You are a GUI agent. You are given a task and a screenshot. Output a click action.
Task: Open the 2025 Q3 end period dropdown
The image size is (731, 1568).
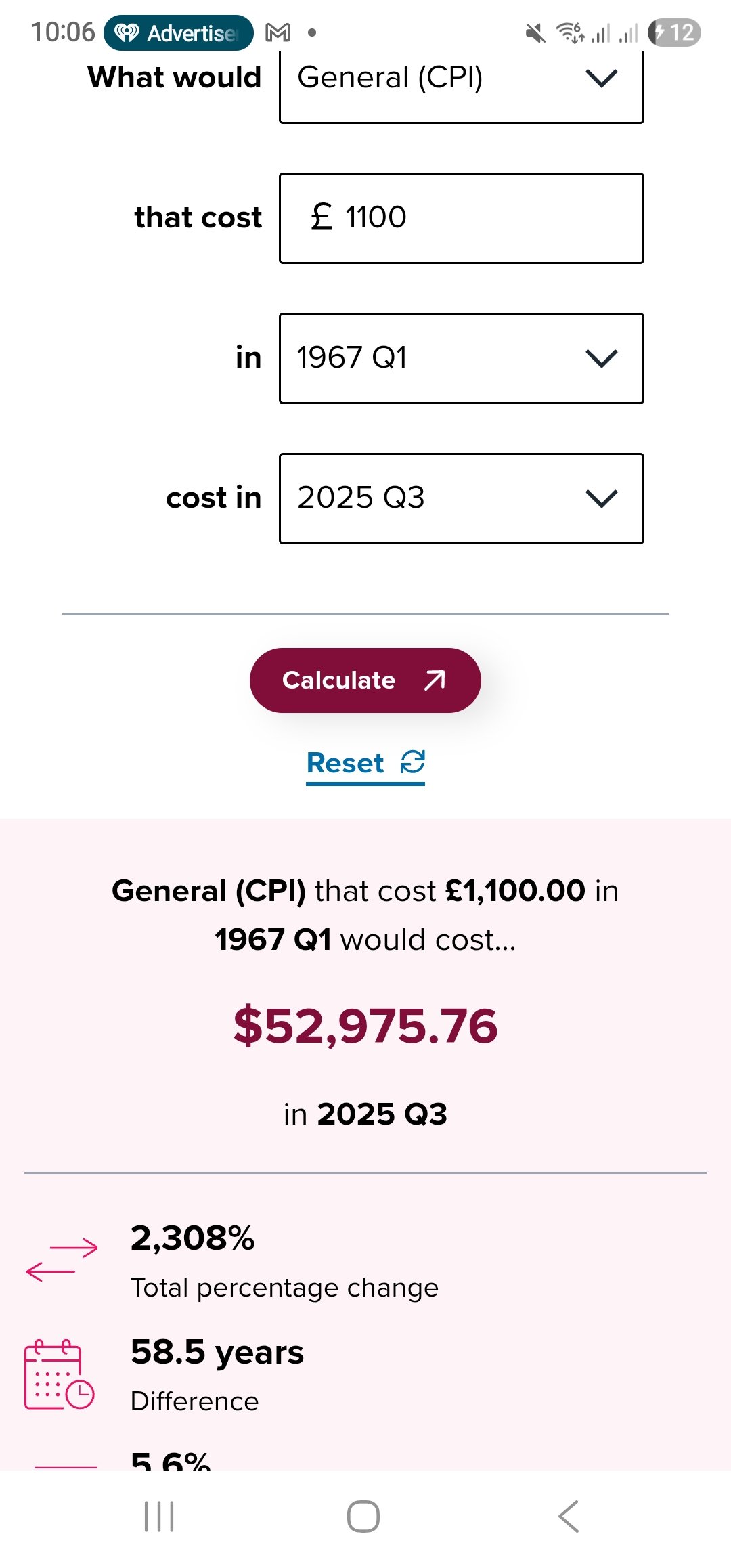point(461,498)
